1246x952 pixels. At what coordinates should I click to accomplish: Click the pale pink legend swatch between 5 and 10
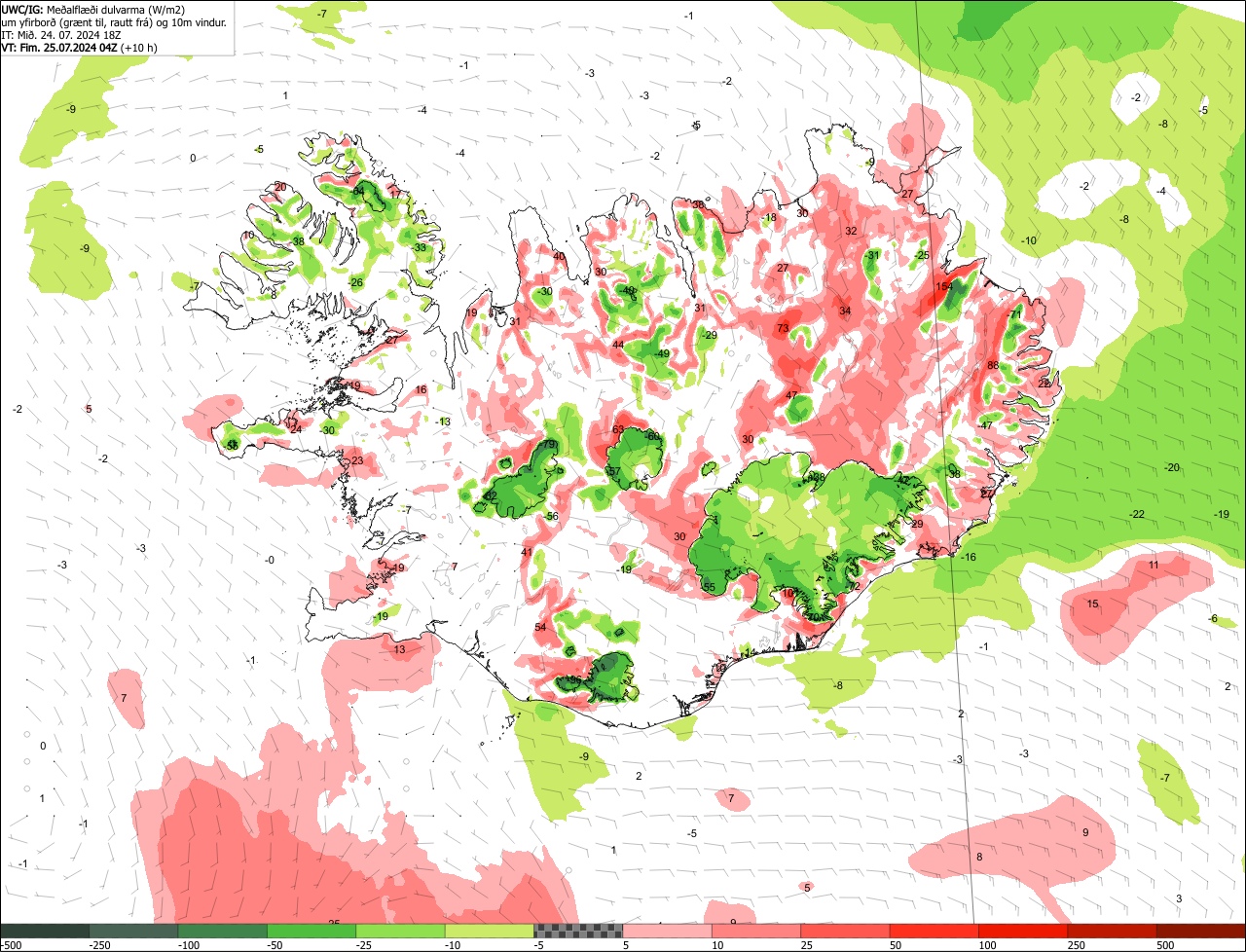668,931
